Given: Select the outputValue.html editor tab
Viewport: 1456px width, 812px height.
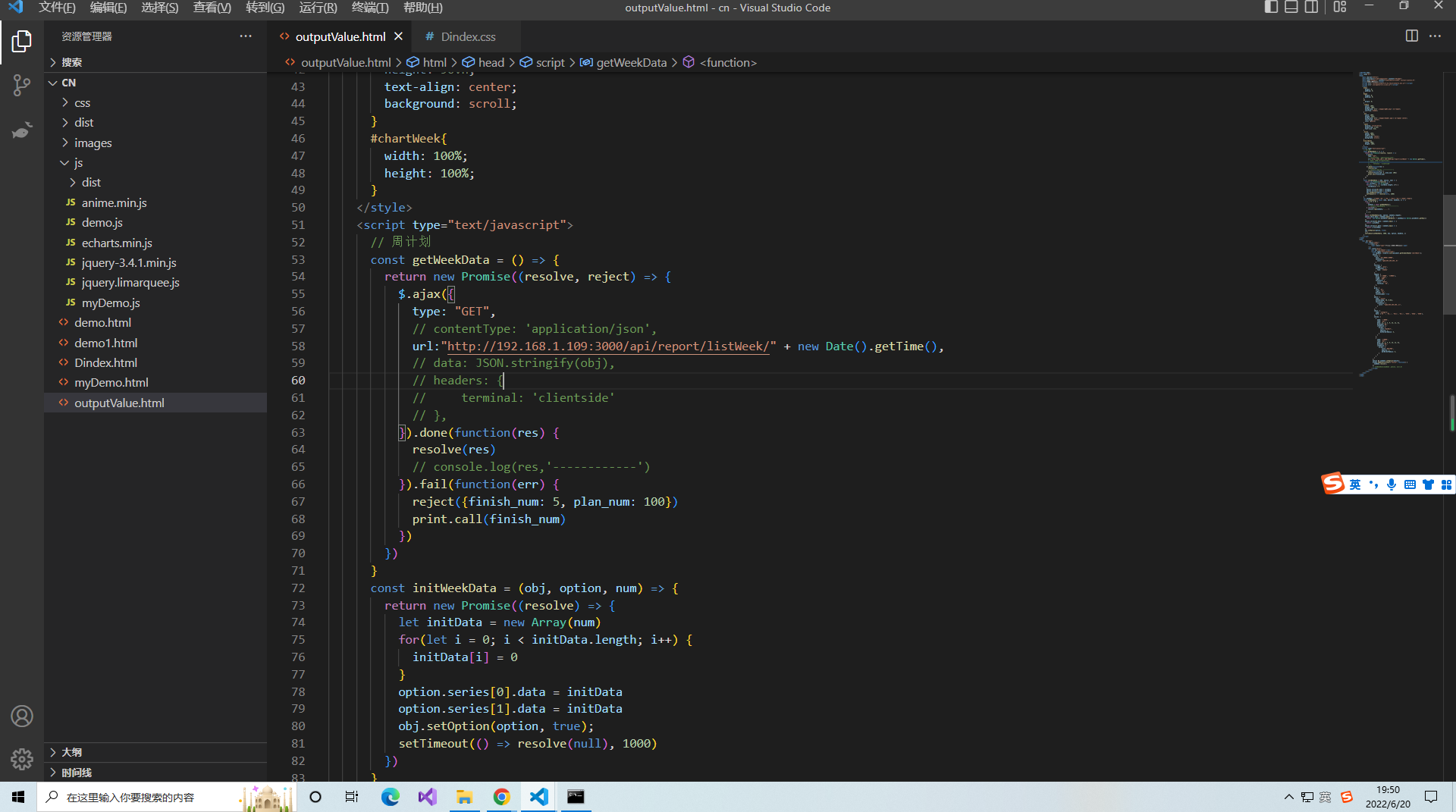Looking at the screenshot, I should 340,36.
